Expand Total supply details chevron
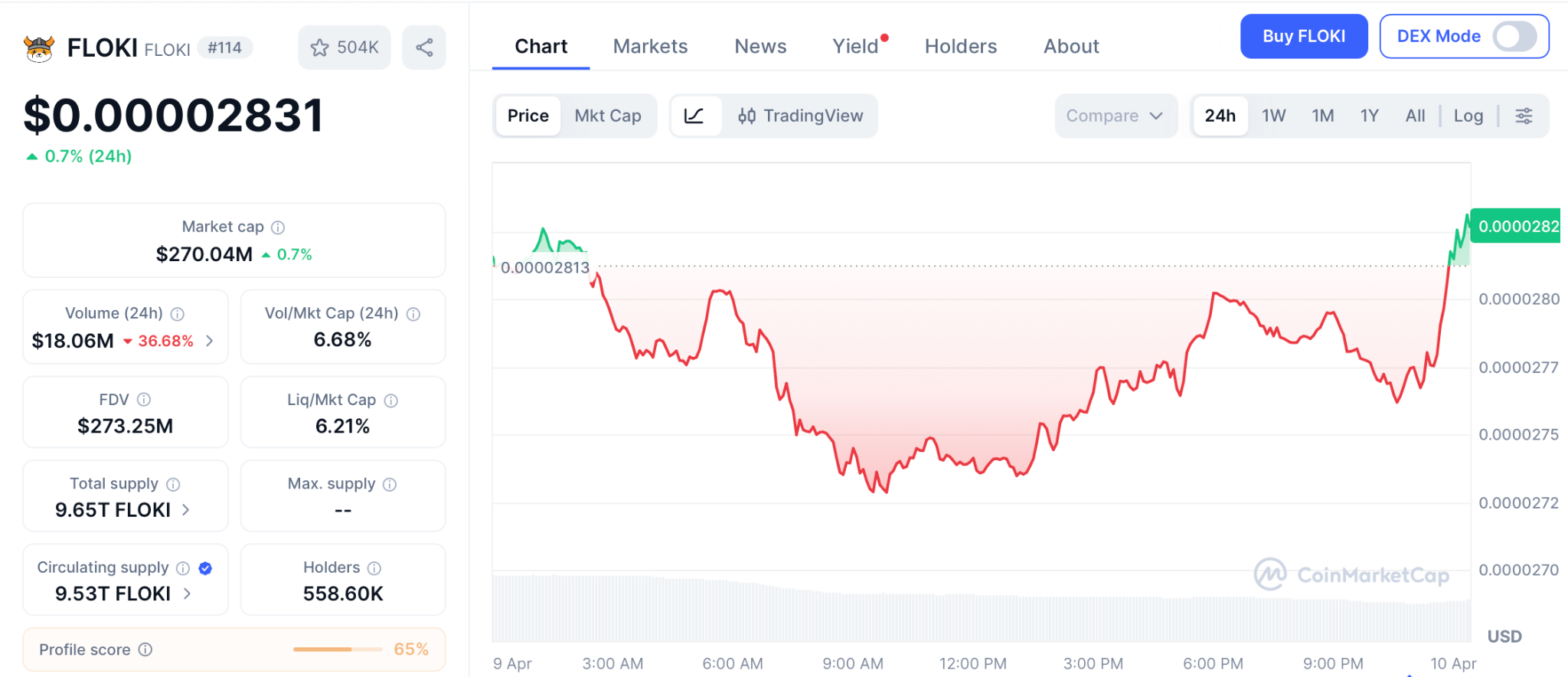This screenshot has height=677, width=1568. coord(186,510)
